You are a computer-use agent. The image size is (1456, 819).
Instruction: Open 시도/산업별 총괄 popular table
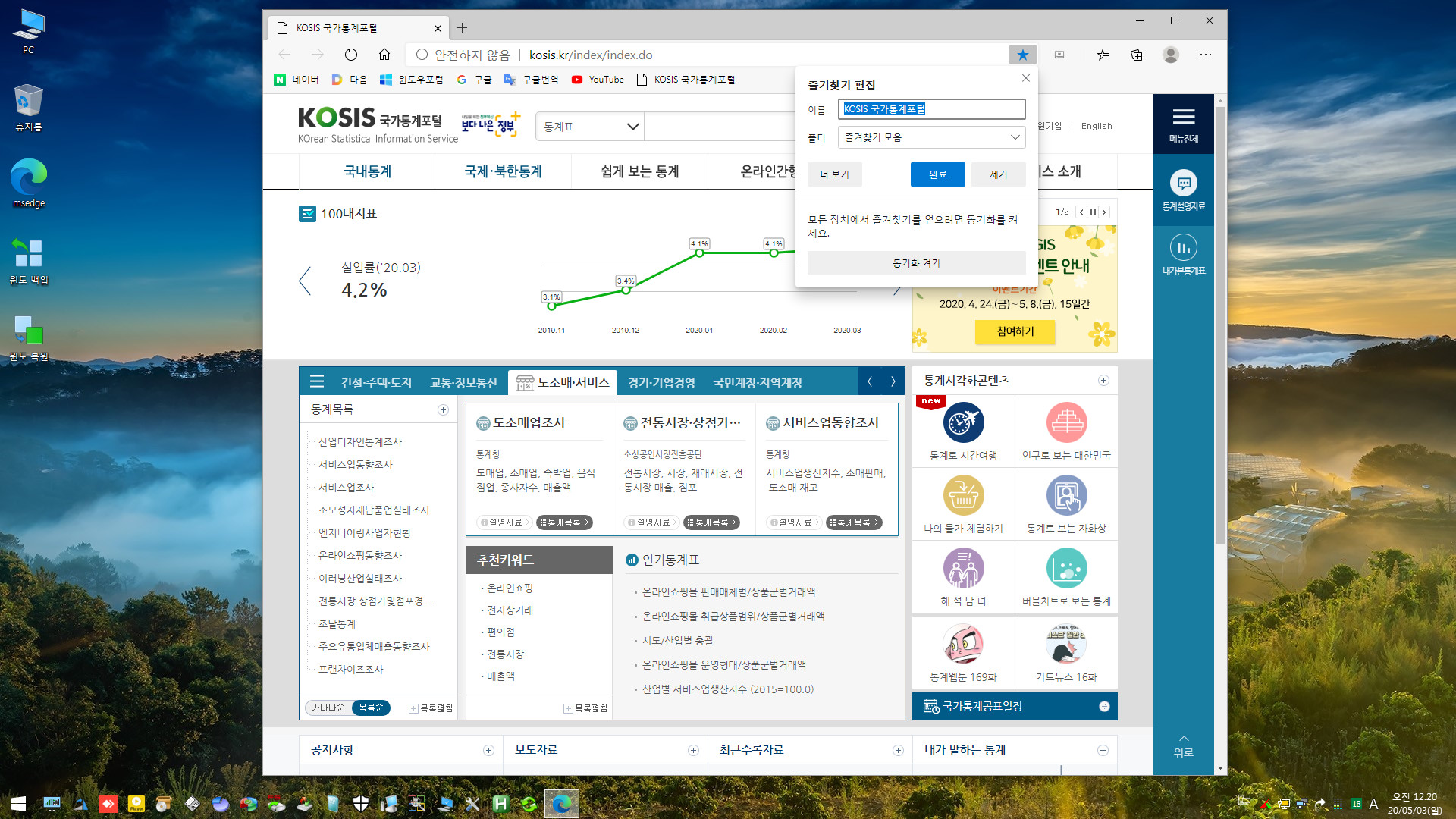pos(678,641)
